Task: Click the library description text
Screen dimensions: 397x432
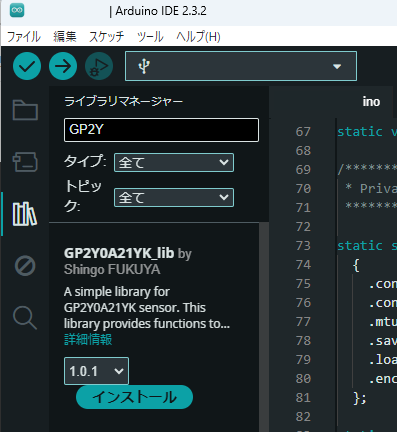Action: coord(147,308)
